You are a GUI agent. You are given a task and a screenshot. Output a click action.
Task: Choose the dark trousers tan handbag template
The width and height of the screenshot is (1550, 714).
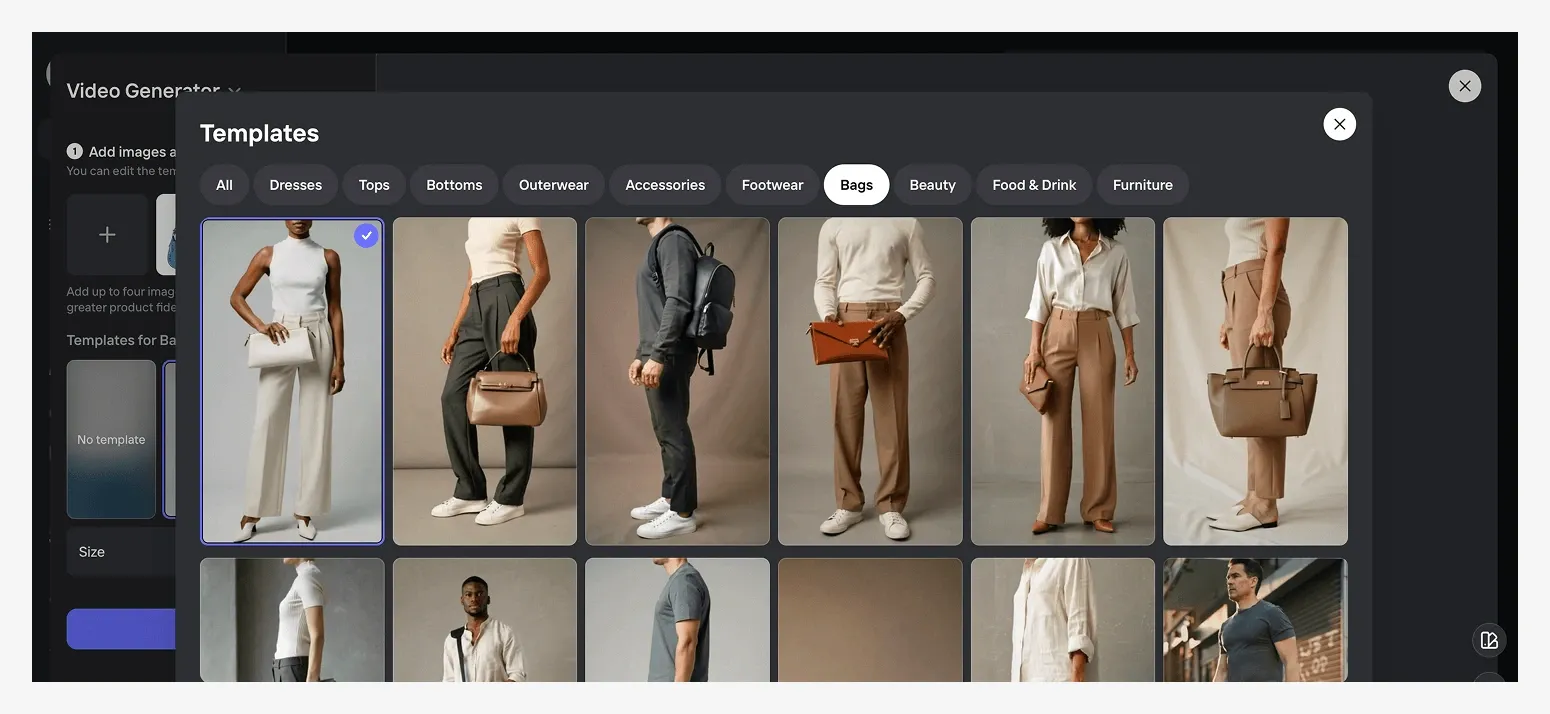click(x=485, y=381)
